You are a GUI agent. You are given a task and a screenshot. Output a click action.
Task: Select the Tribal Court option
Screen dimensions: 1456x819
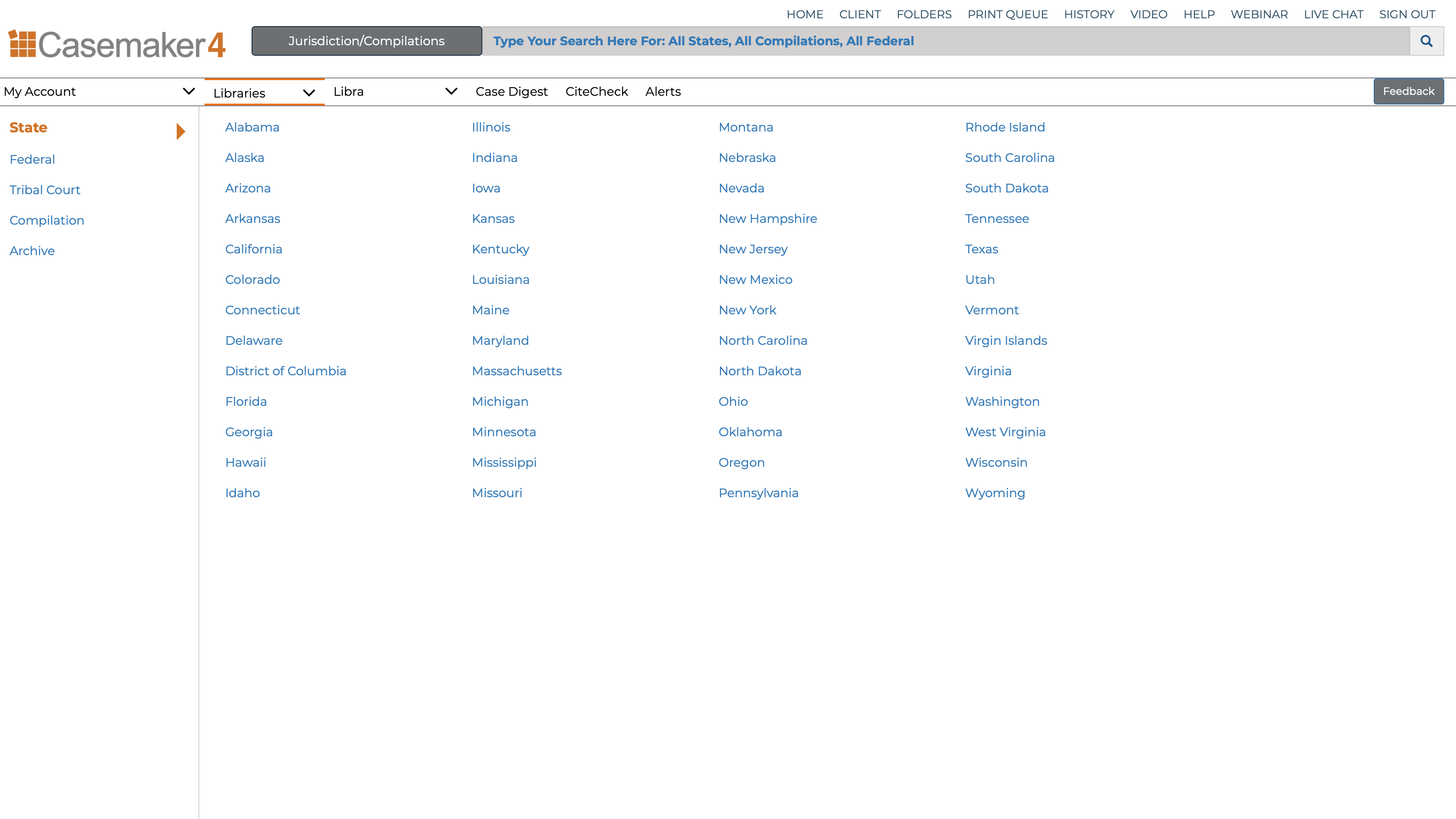click(x=45, y=189)
